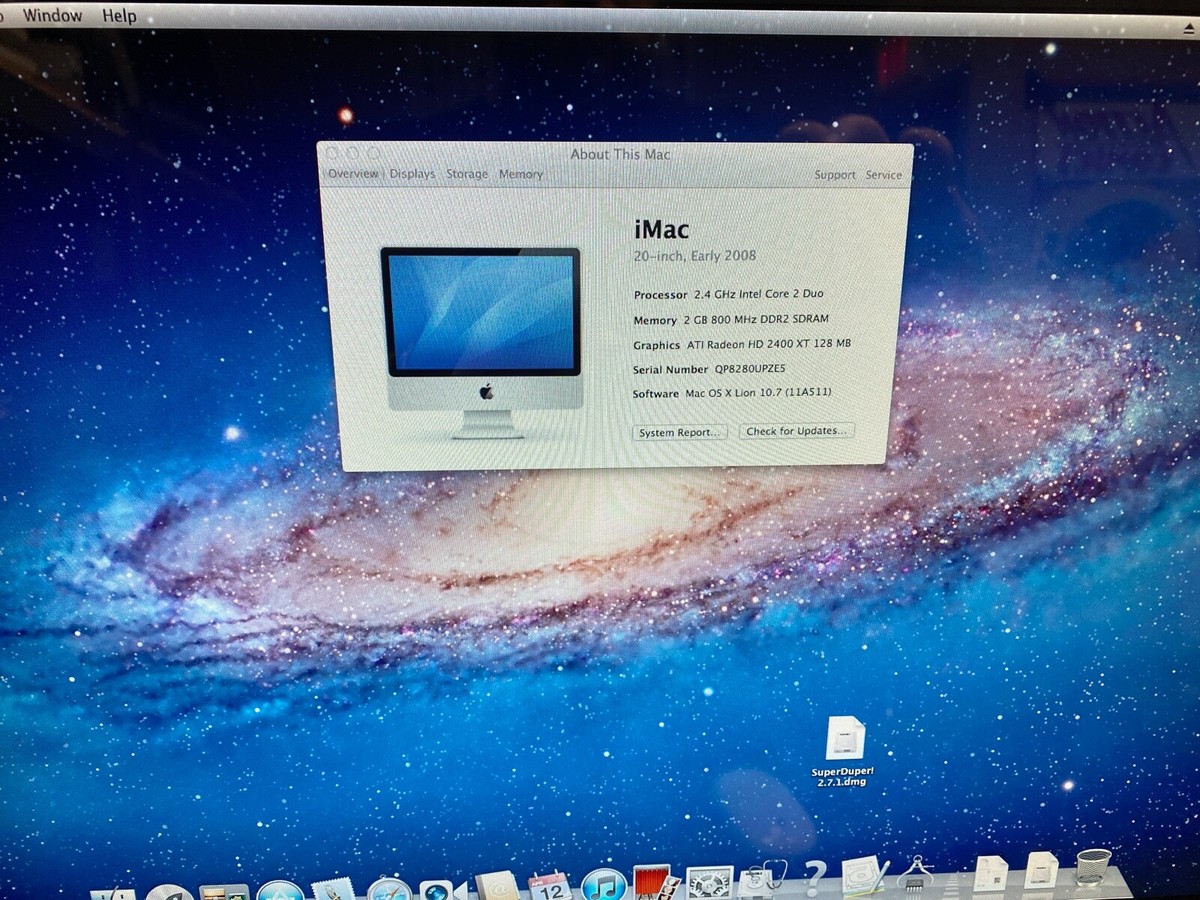Launch Disk Utility stethoscope icon

(763, 878)
